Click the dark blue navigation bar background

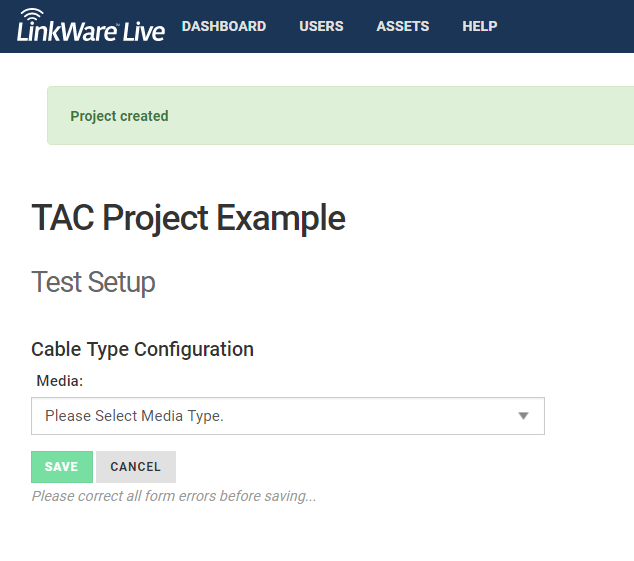click(x=566, y=26)
